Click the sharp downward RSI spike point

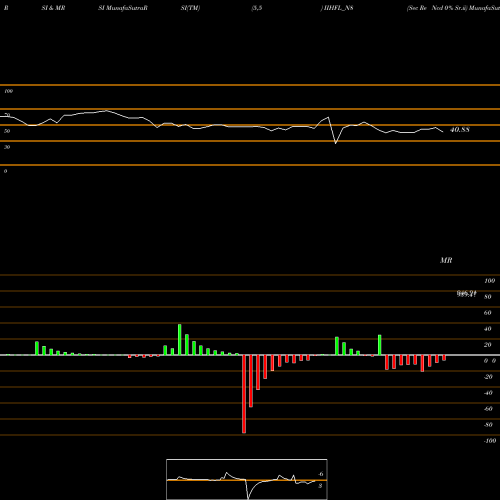click(335, 143)
